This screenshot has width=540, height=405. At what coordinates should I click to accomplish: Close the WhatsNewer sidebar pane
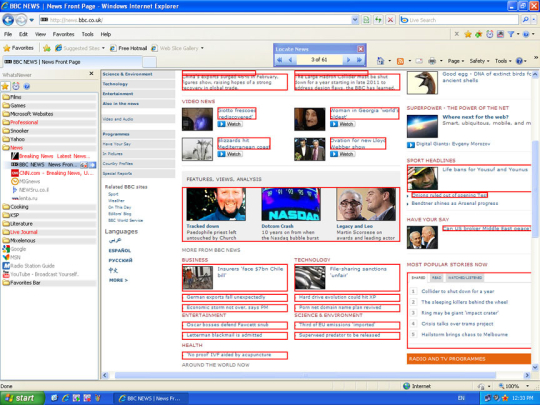click(91, 73)
